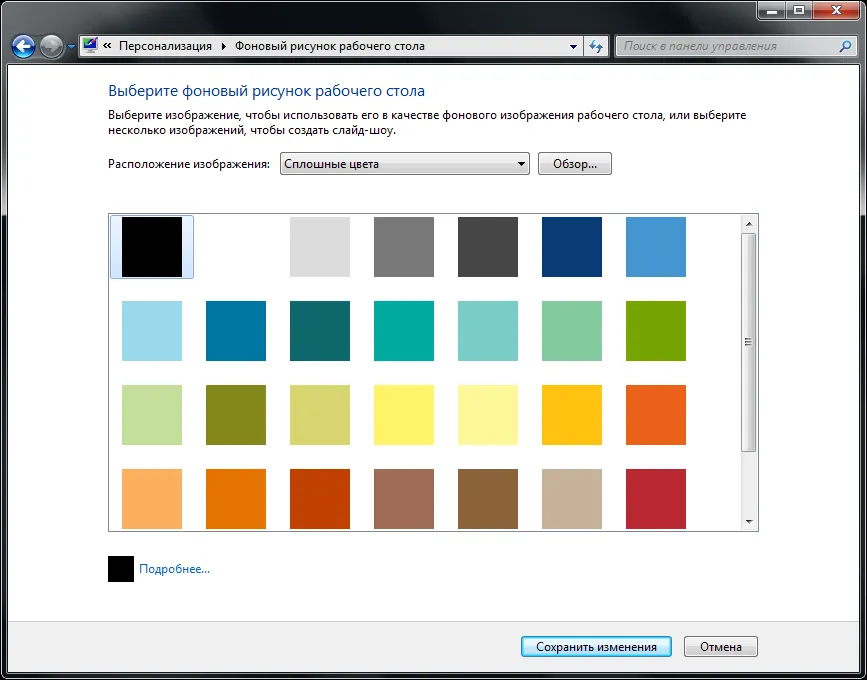Choose the khaki yellow swatch

tap(320, 415)
